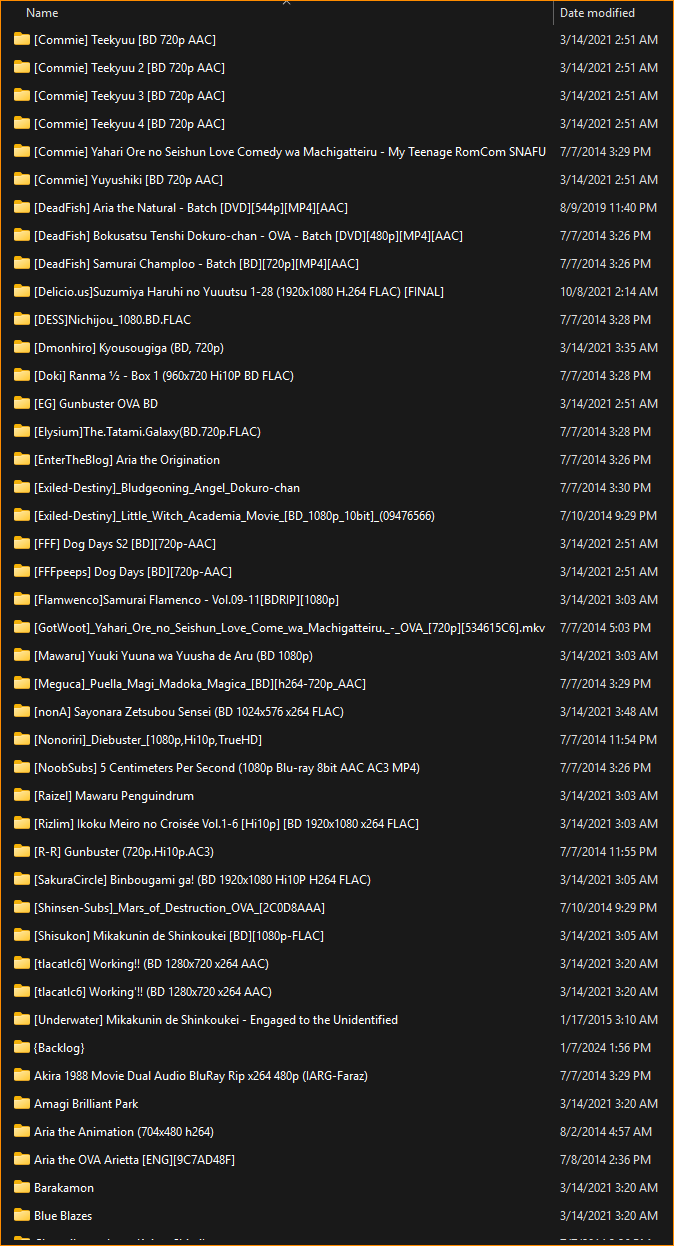Select the [R-R] Gunbuster (720p.Hi10p.AC3) name
Viewport: 674px width, 1246px height.
pos(124,852)
